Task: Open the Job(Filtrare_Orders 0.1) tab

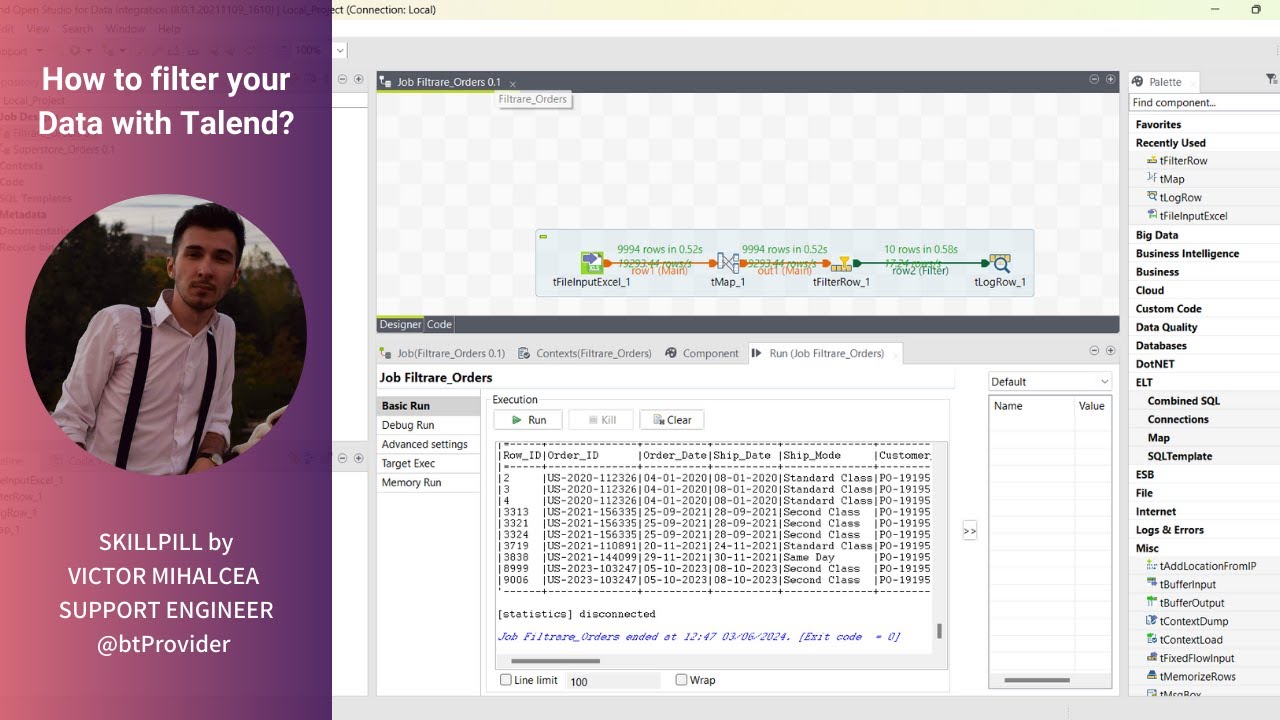Action: click(443, 353)
